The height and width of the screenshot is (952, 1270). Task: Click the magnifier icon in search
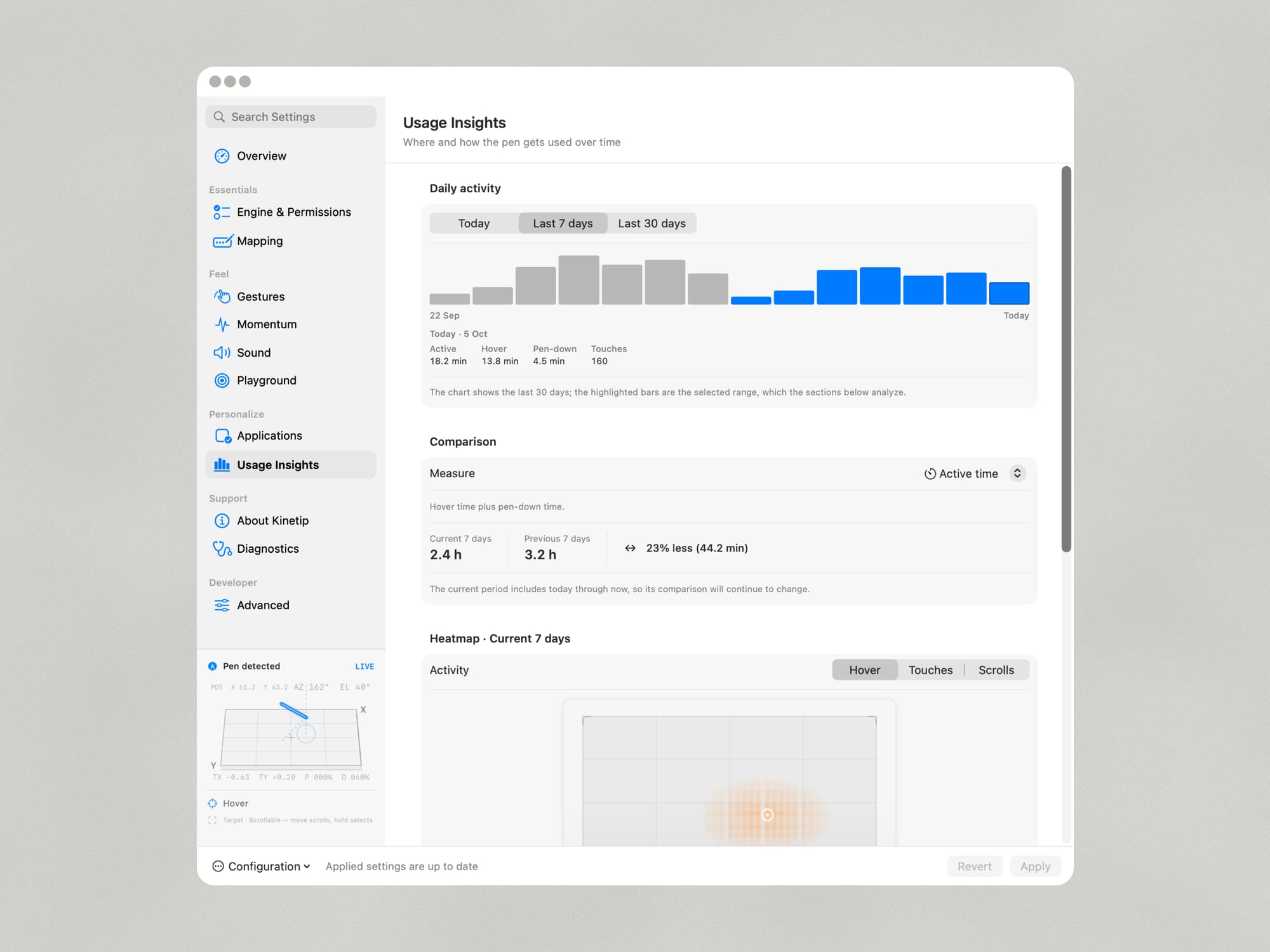pos(219,117)
